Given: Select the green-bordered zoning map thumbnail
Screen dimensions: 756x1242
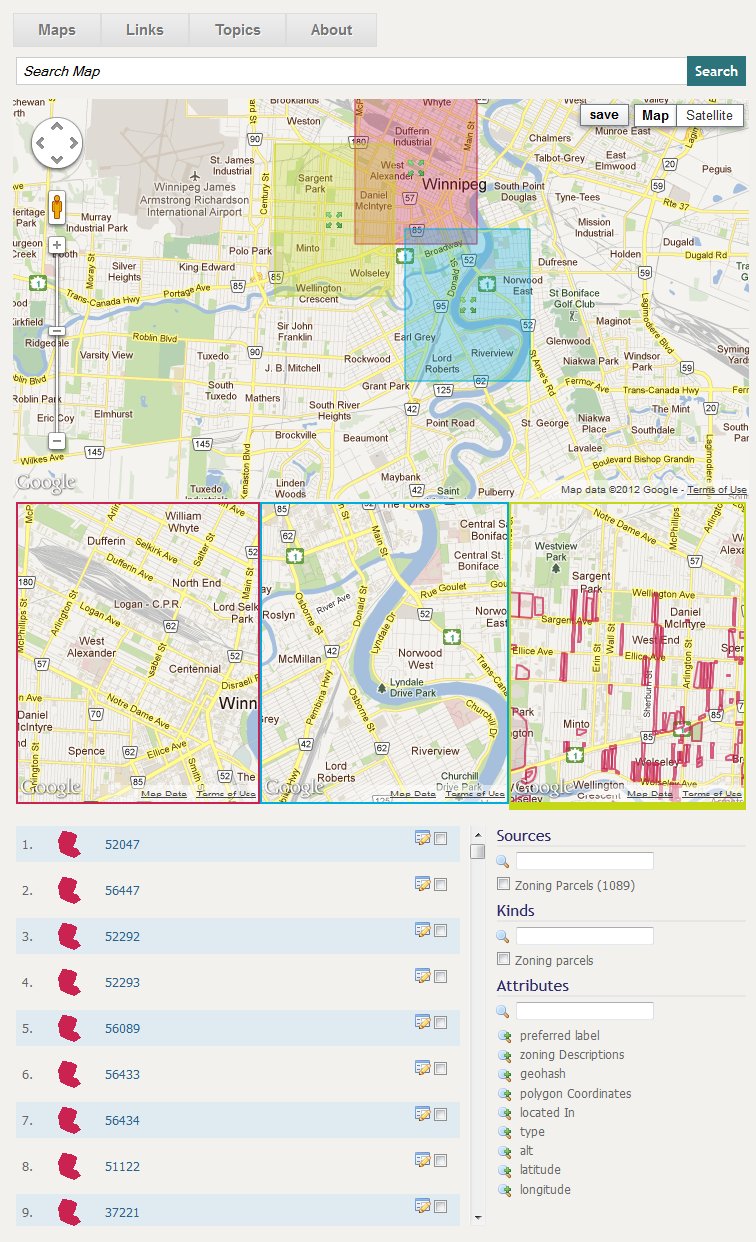Looking at the screenshot, I should point(627,654).
